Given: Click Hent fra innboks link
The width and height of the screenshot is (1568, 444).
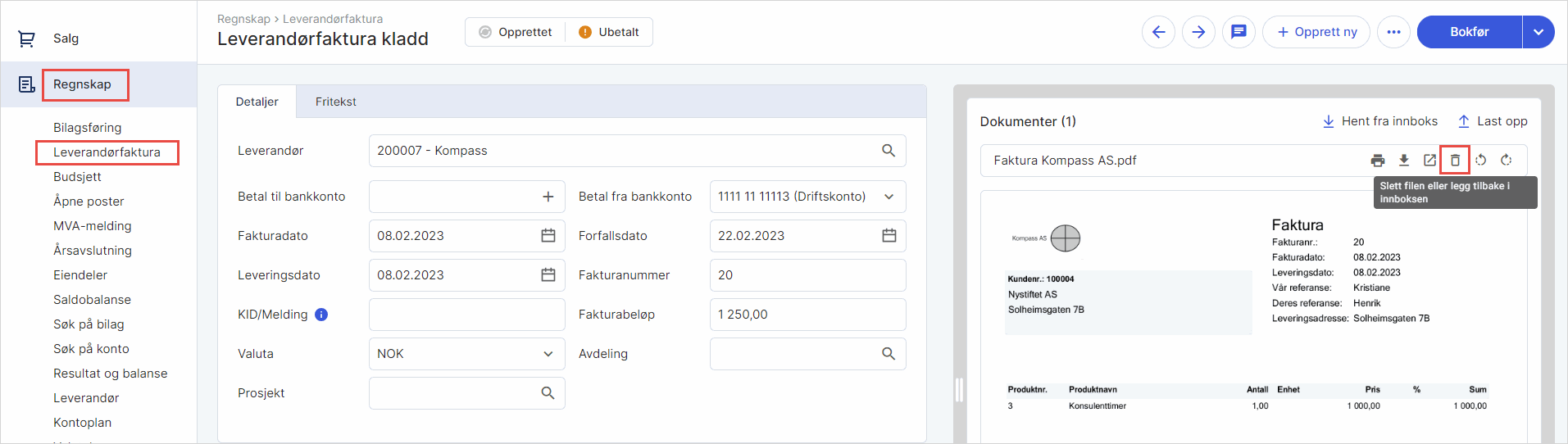Looking at the screenshot, I should (x=1380, y=121).
